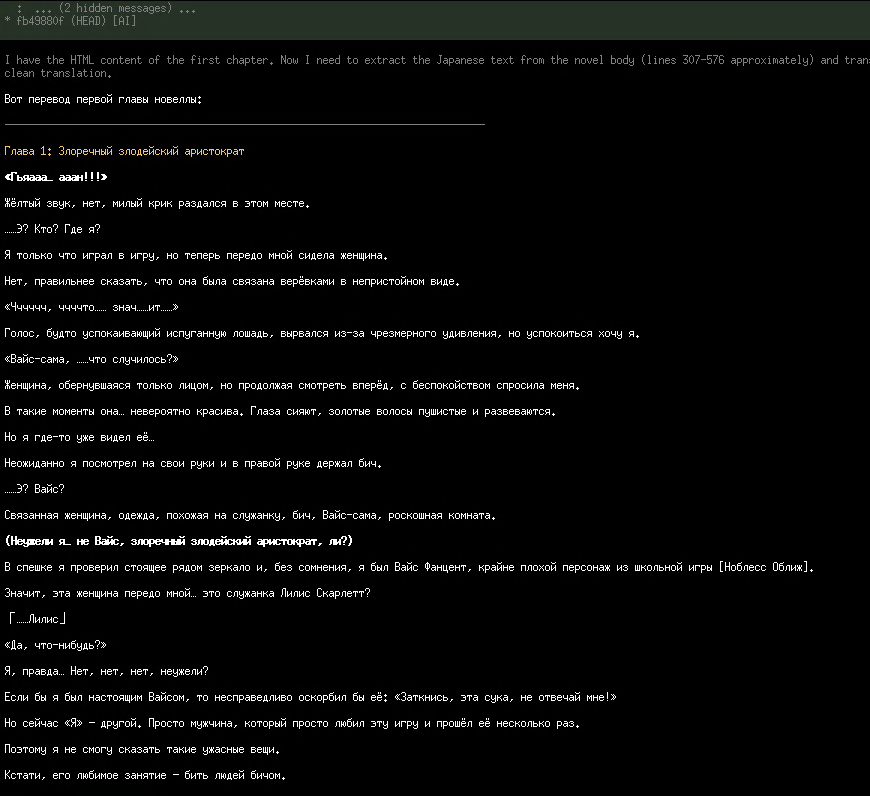Image resolution: width=870 pixels, height=796 pixels.
Task: Click the line '……Э? Кто? Где я?'
Action: click(52, 229)
